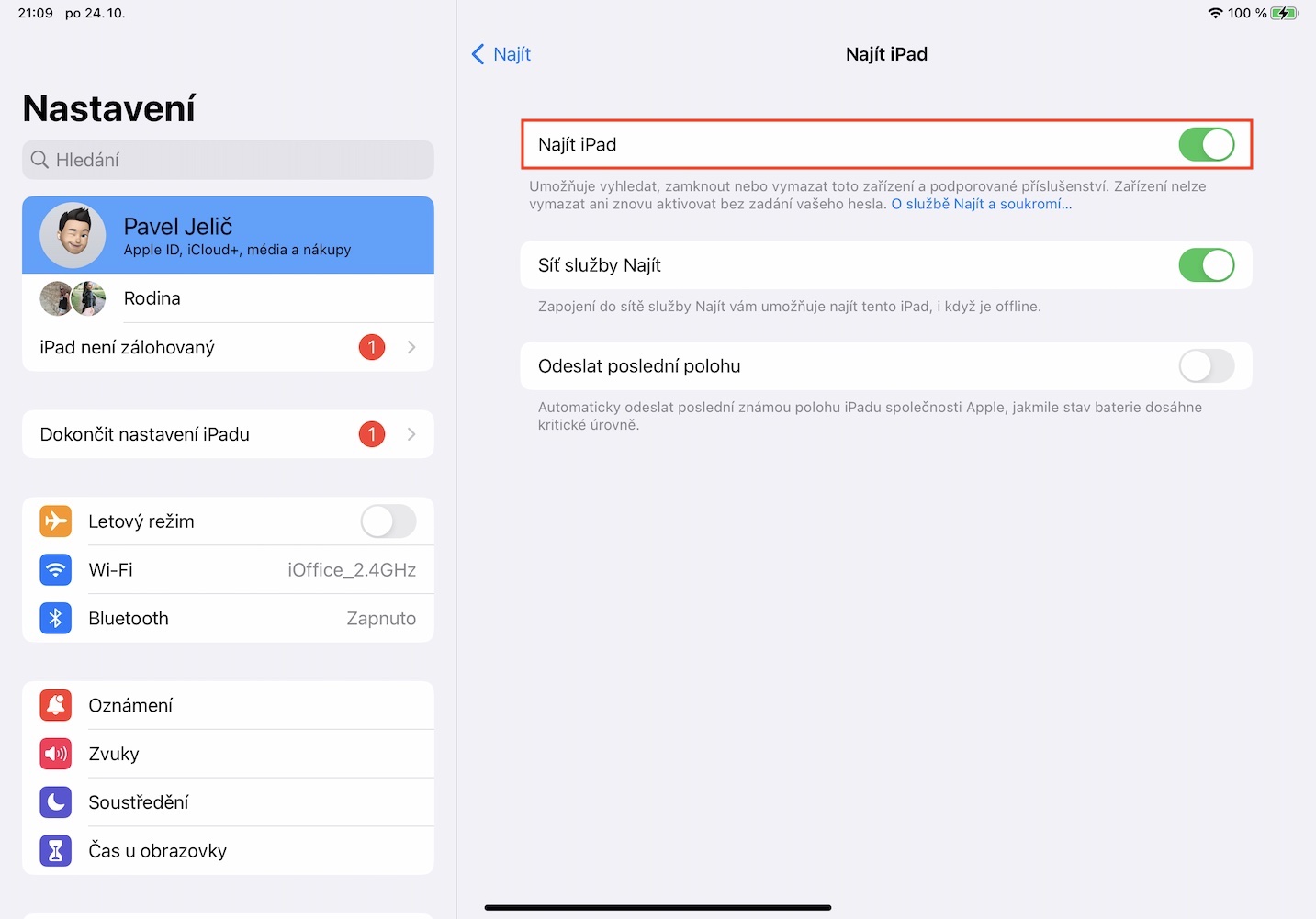Tap the blue Wi-Fi icon

pos(56,570)
